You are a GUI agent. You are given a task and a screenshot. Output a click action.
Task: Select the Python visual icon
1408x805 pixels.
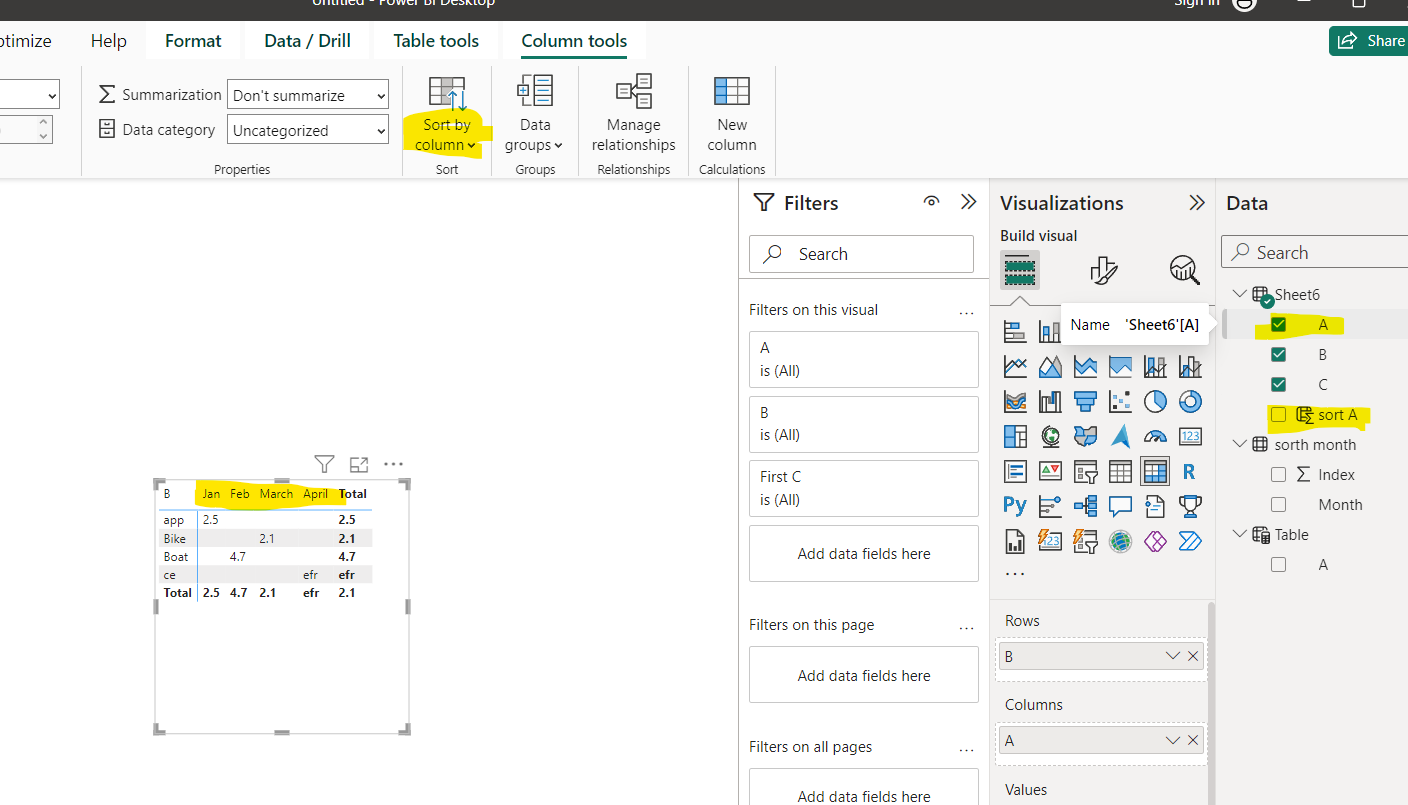(1015, 506)
